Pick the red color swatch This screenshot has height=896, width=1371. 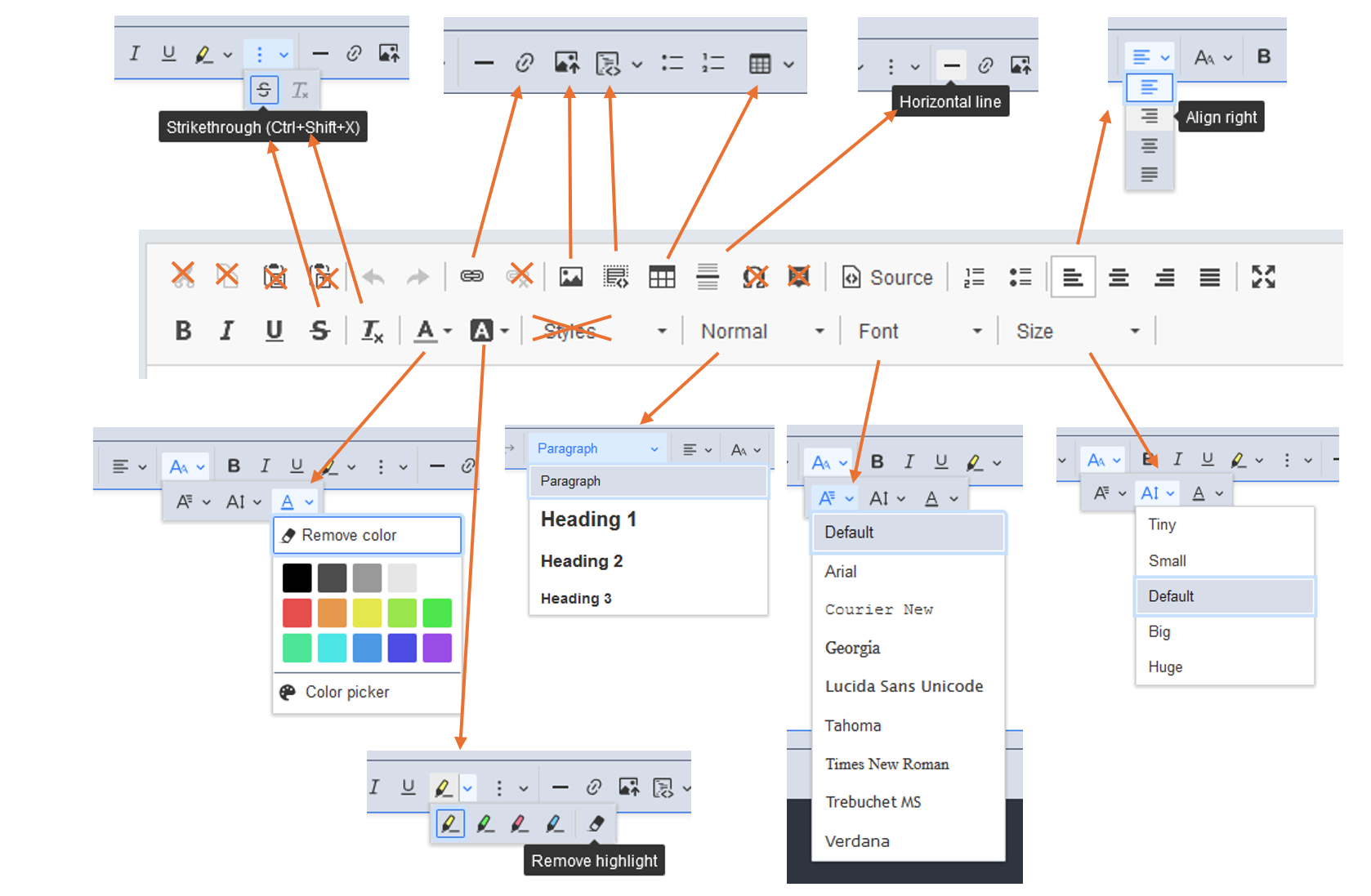coord(297,613)
